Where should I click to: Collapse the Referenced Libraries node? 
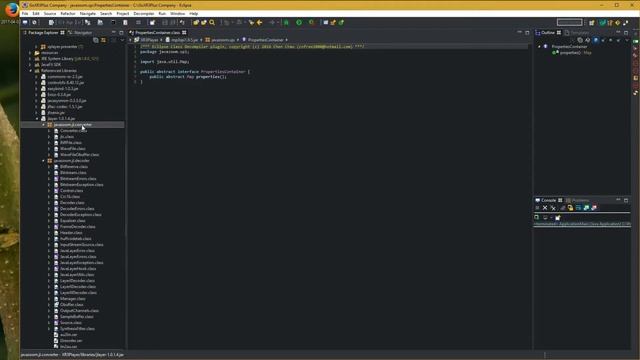(31, 71)
